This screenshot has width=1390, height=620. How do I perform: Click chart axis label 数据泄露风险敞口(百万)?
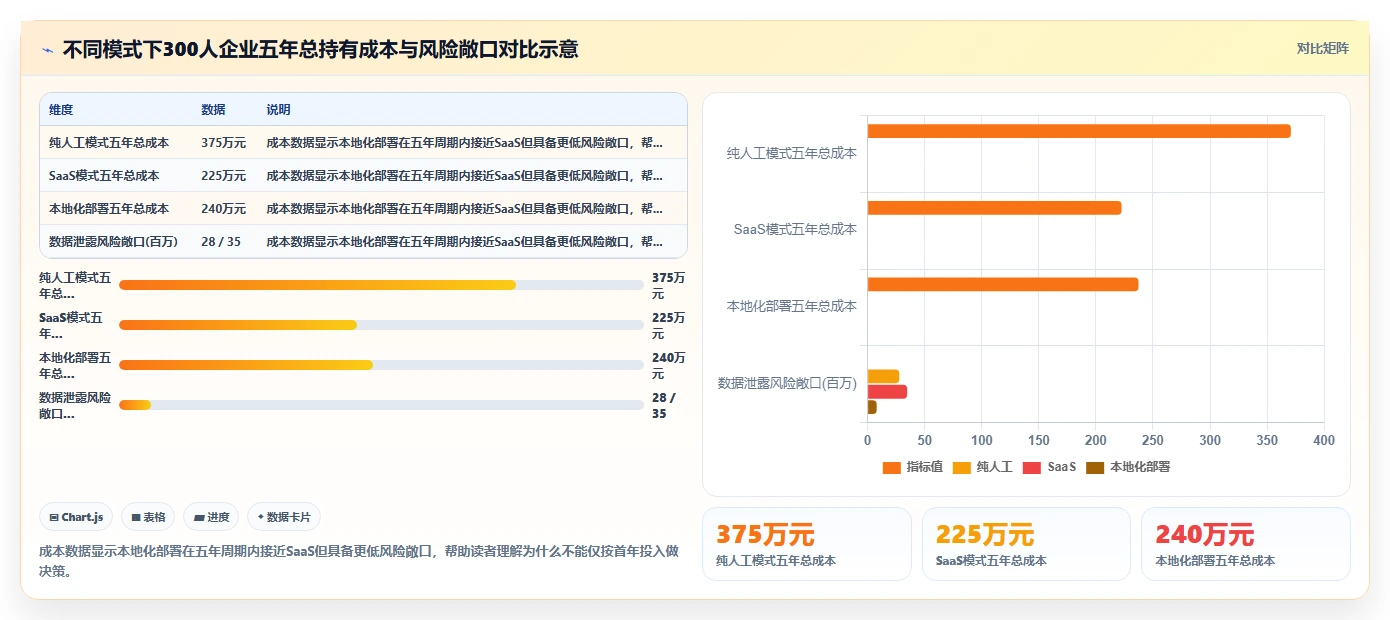(787, 383)
